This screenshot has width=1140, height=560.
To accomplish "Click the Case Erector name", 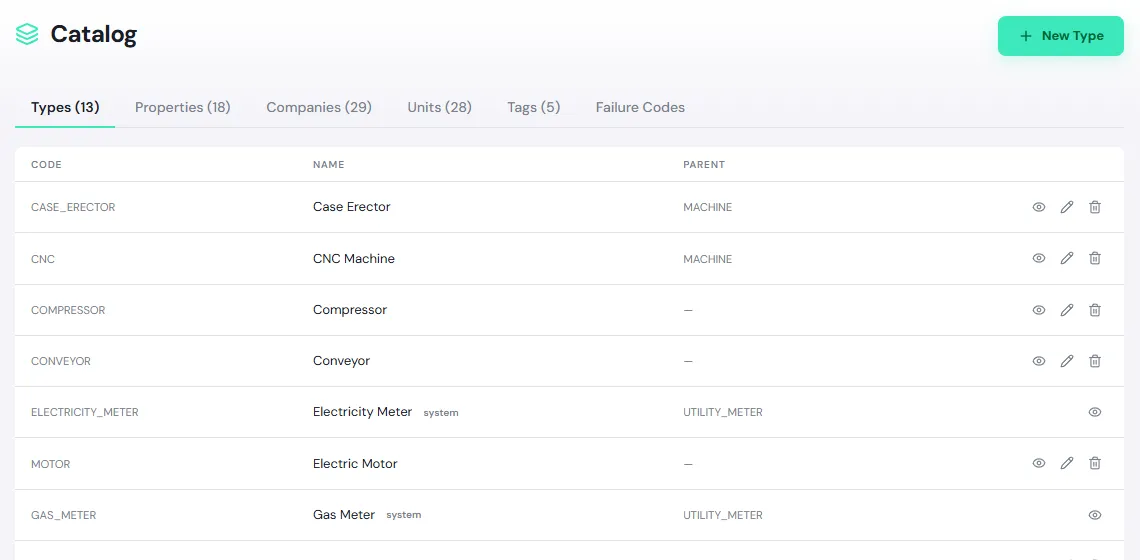I will 352,207.
